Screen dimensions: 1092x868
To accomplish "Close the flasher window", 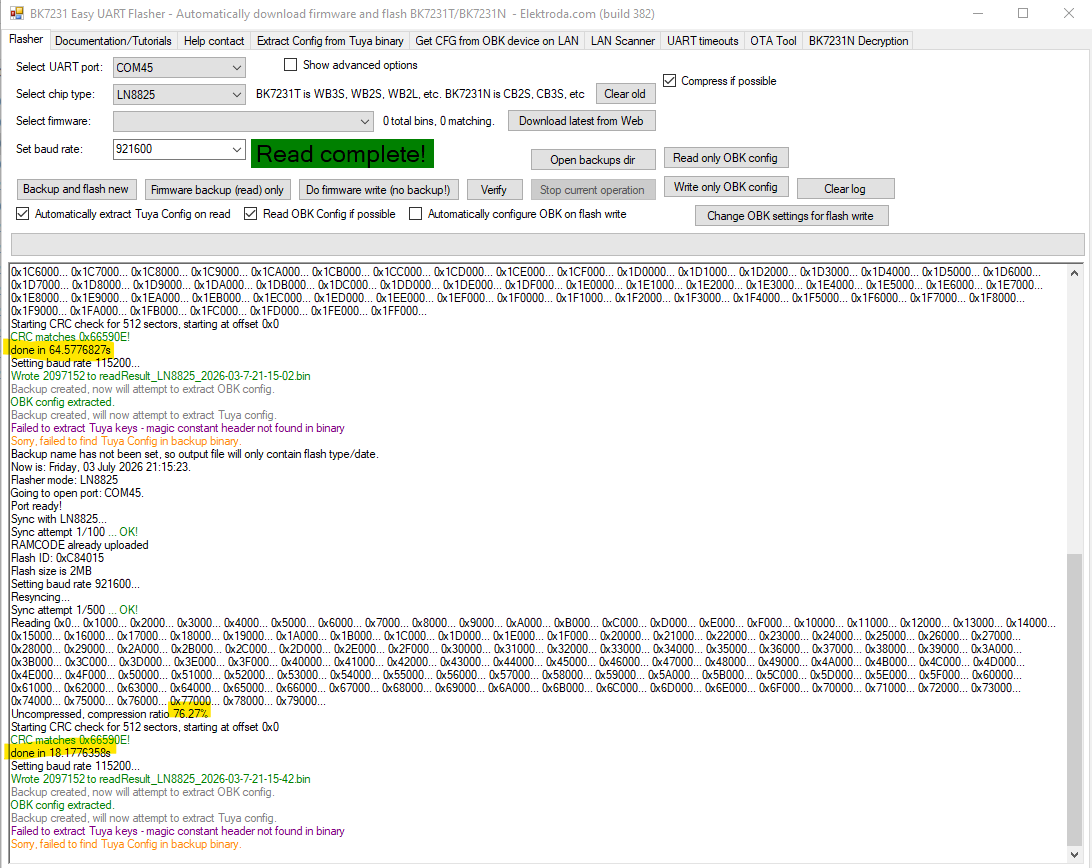I will pos(1069,13).
